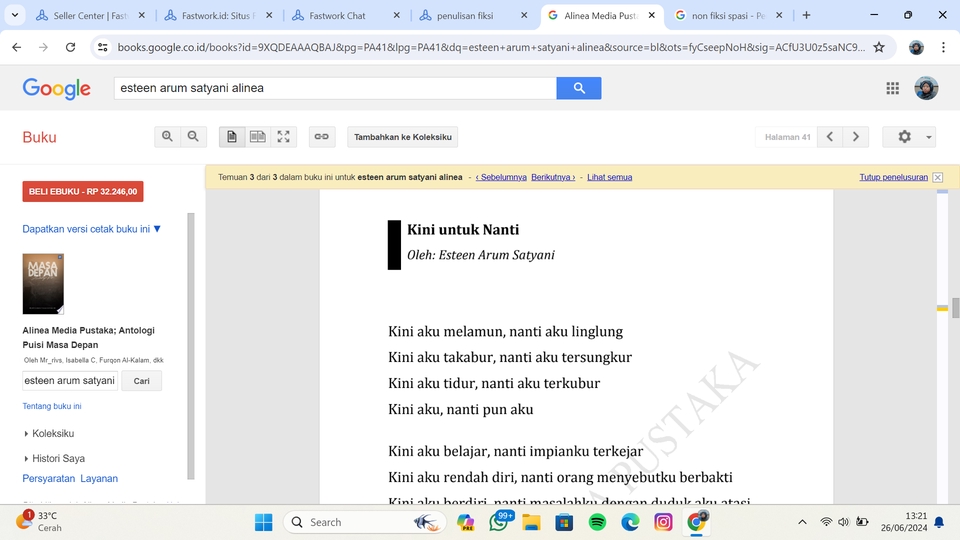
Task: Click the blue search magnifier button
Action: click(x=579, y=88)
